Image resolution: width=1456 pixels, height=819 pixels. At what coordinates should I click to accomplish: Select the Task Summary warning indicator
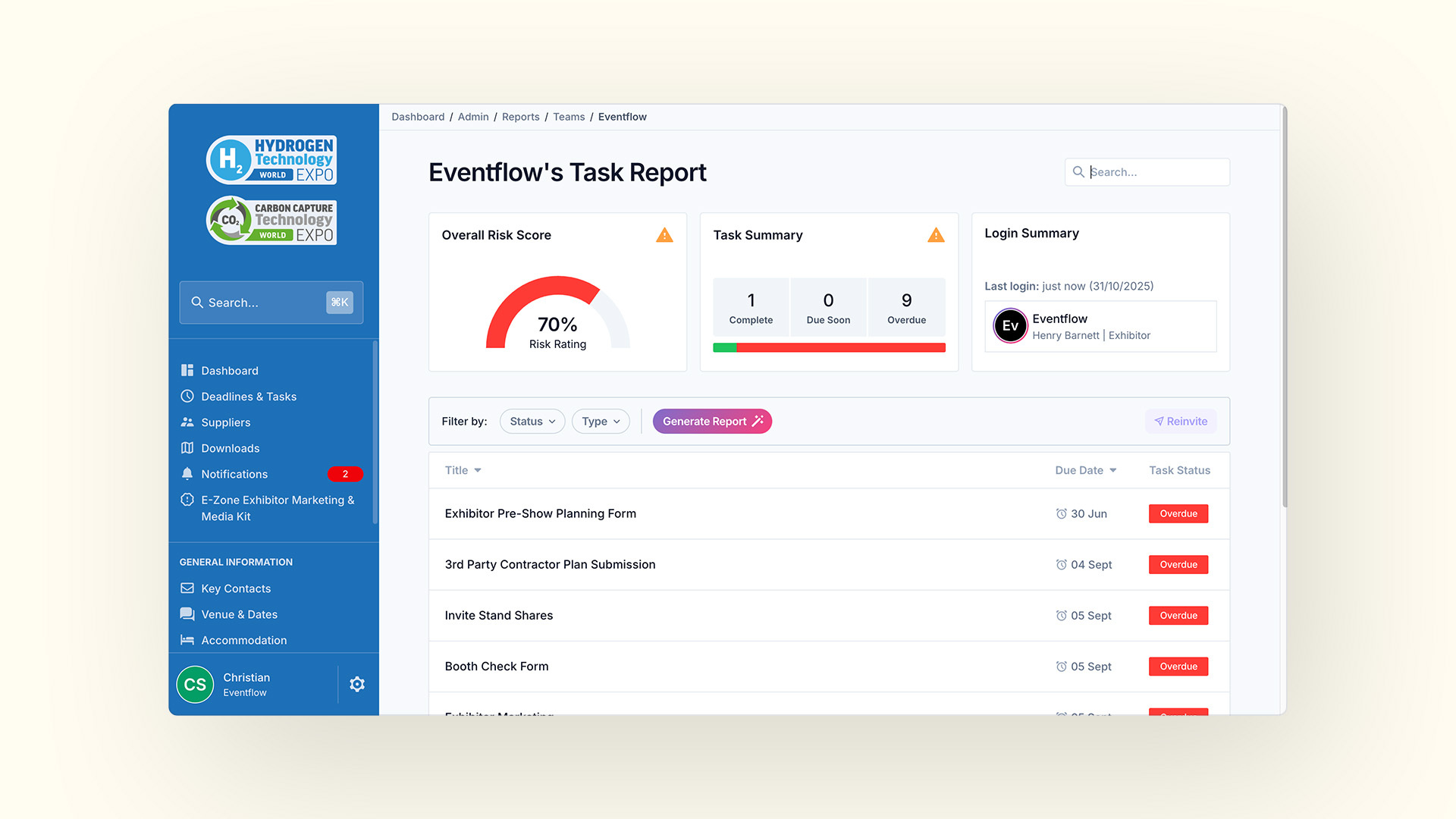tap(936, 235)
